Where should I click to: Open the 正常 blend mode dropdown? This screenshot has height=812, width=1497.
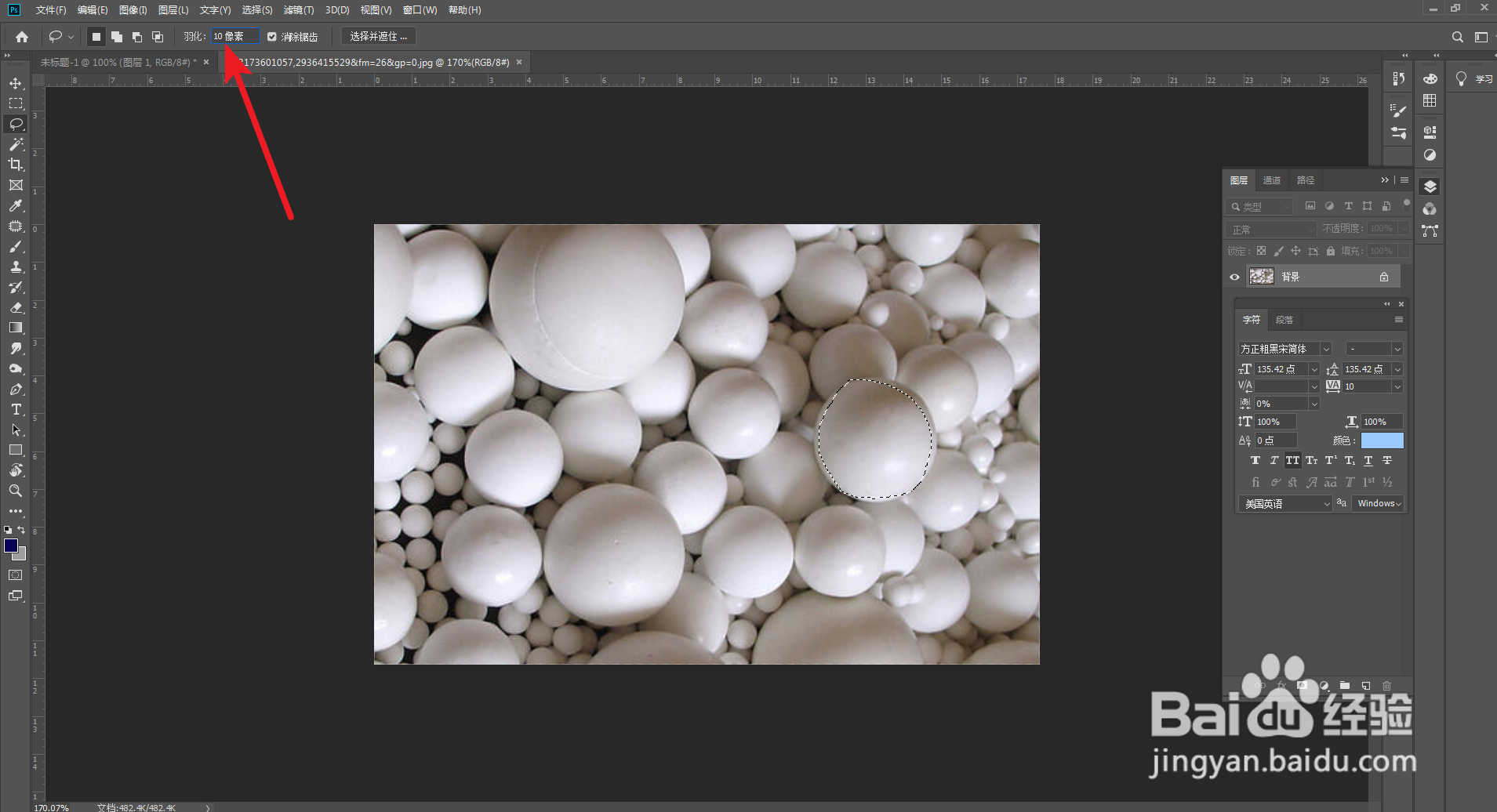click(x=1271, y=229)
